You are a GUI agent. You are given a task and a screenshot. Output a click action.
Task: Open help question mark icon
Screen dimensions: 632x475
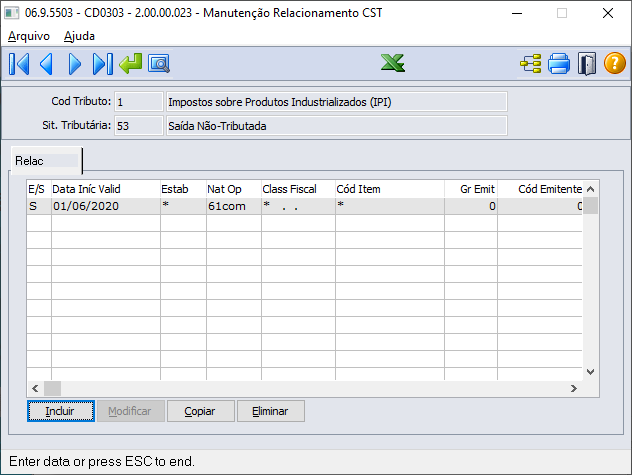tap(614, 64)
